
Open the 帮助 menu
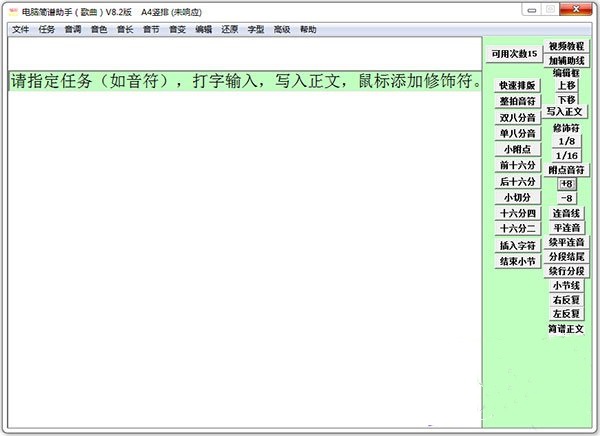pyautogui.click(x=308, y=29)
